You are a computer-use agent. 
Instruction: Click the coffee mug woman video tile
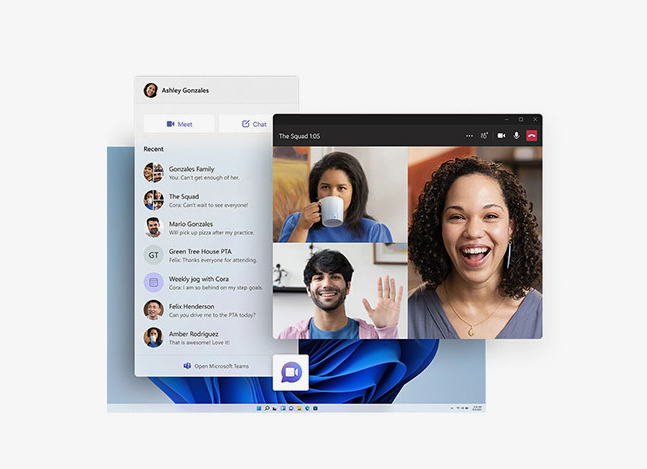click(x=340, y=194)
